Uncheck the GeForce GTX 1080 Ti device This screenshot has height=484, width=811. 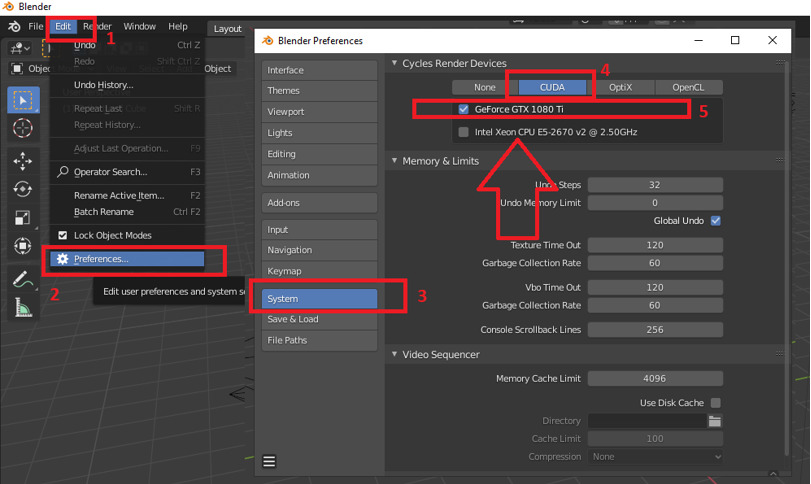click(x=463, y=109)
